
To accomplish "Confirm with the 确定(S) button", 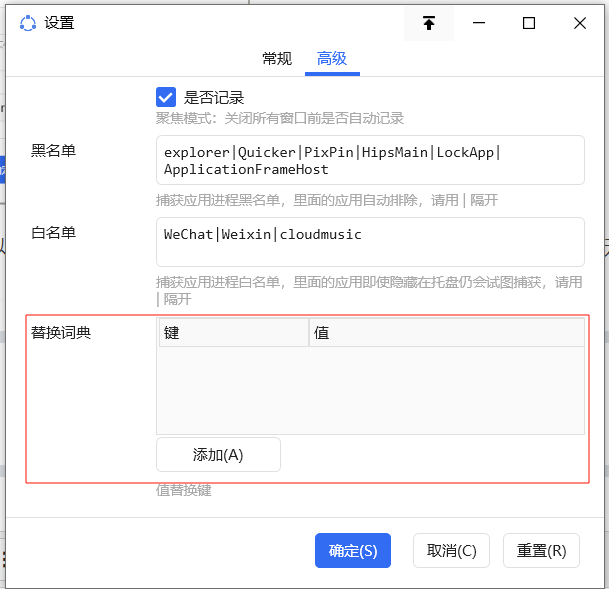I will [x=353, y=551].
